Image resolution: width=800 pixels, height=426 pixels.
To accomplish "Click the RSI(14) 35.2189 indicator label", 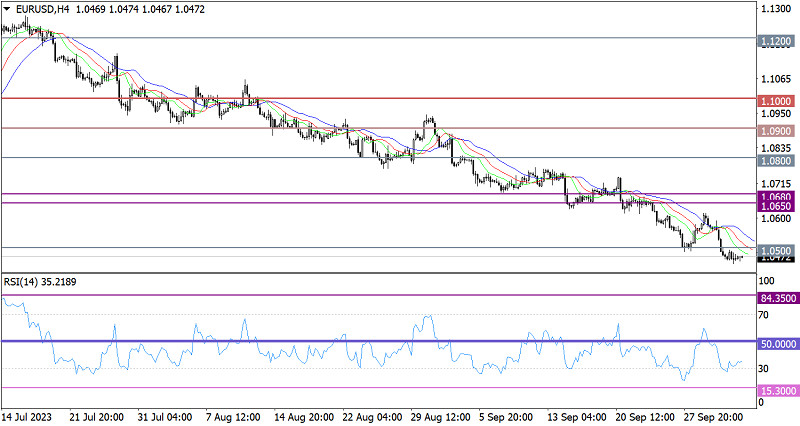I will point(40,282).
